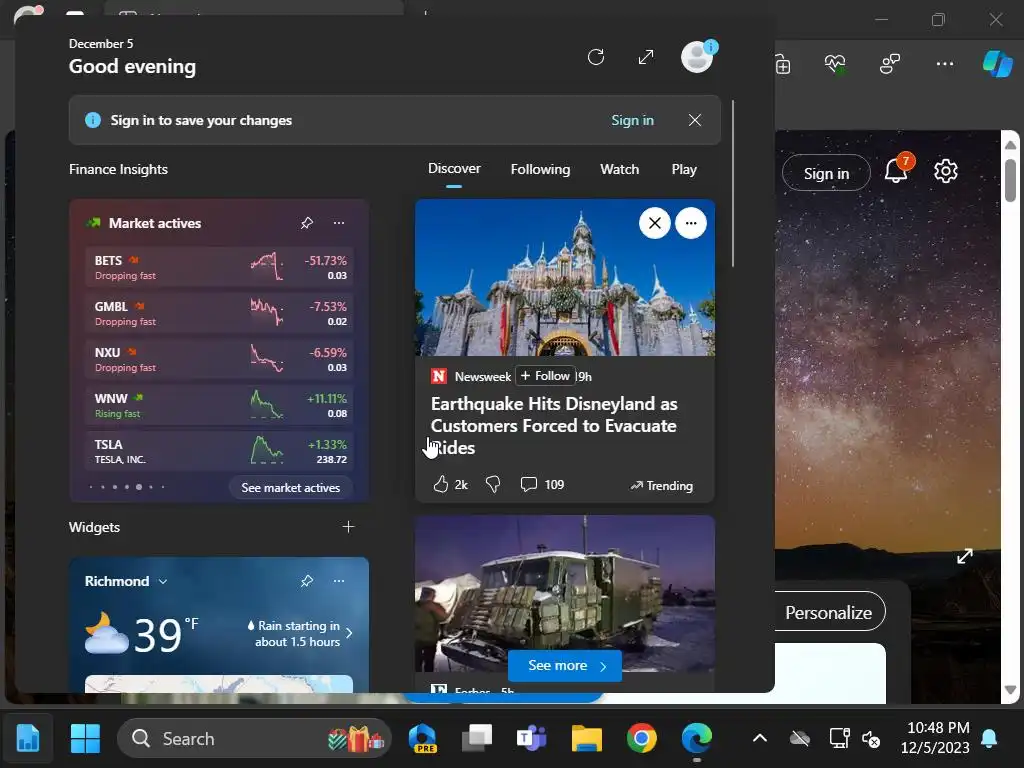Pin the Richmond weather widget

tap(307, 581)
